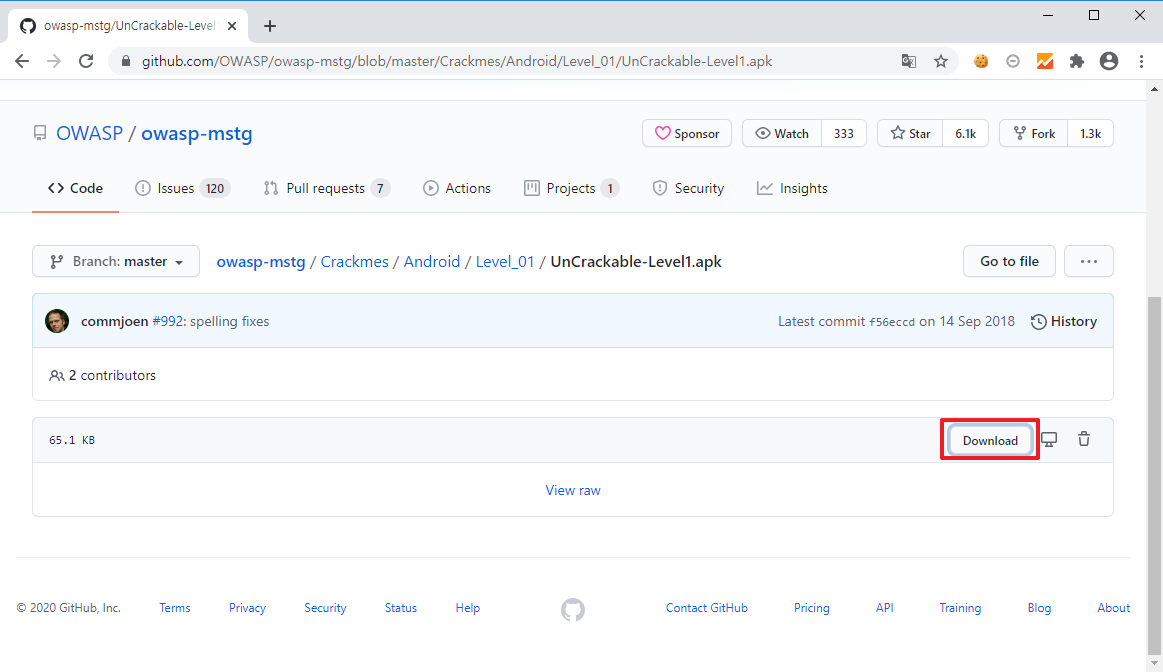Expand the Branch: master dropdown
Image resolution: width=1163 pixels, height=672 pixels.
click(x=116, y=261)
